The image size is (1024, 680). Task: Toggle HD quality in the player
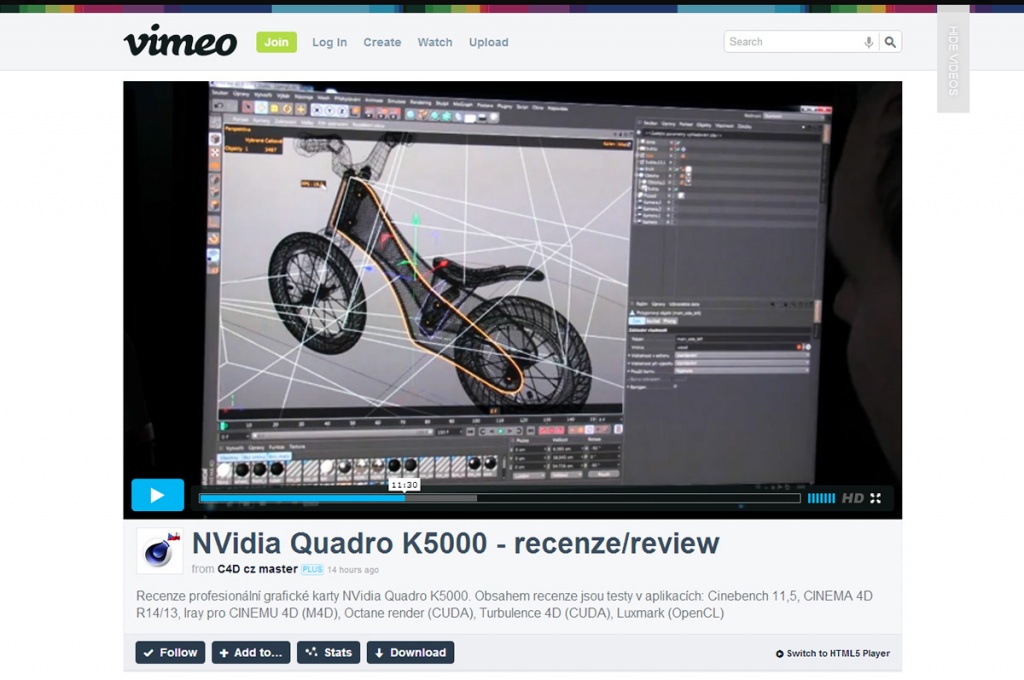852,498
